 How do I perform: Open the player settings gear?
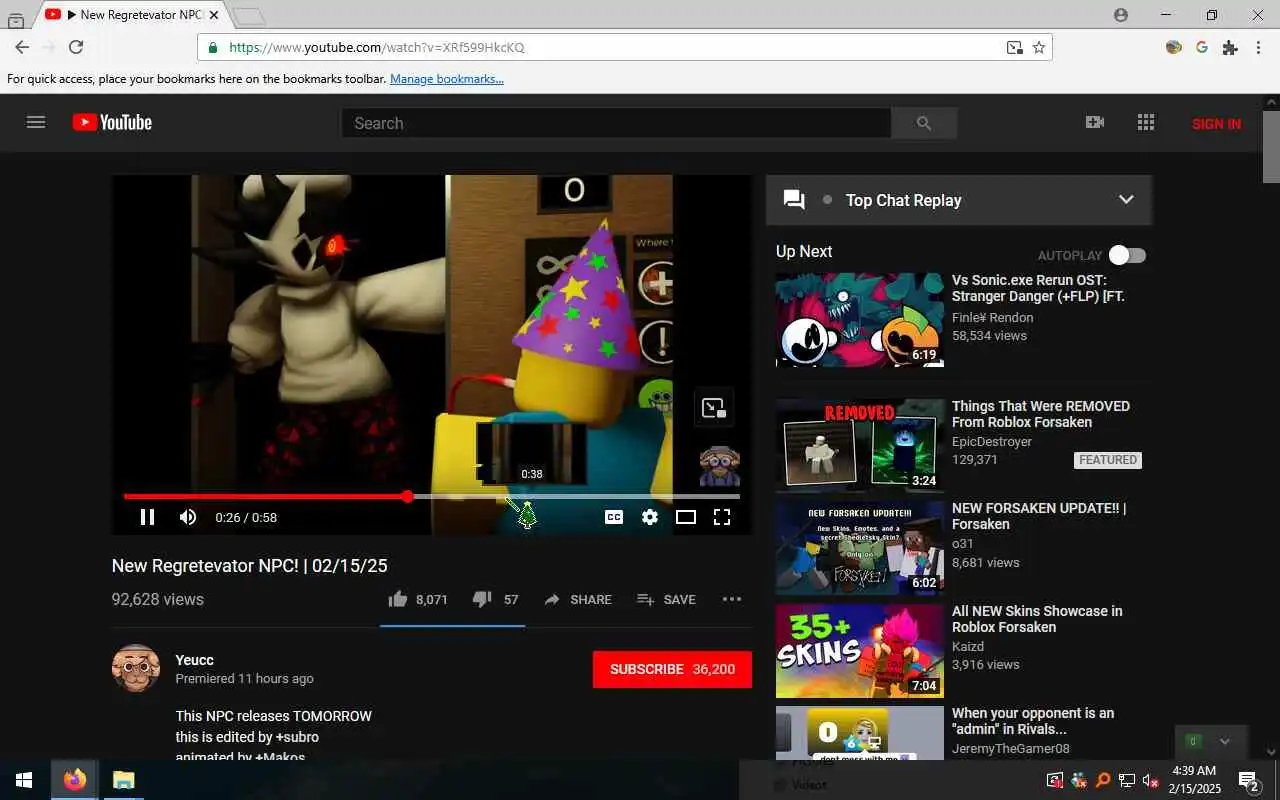click(x=650, y=517)
